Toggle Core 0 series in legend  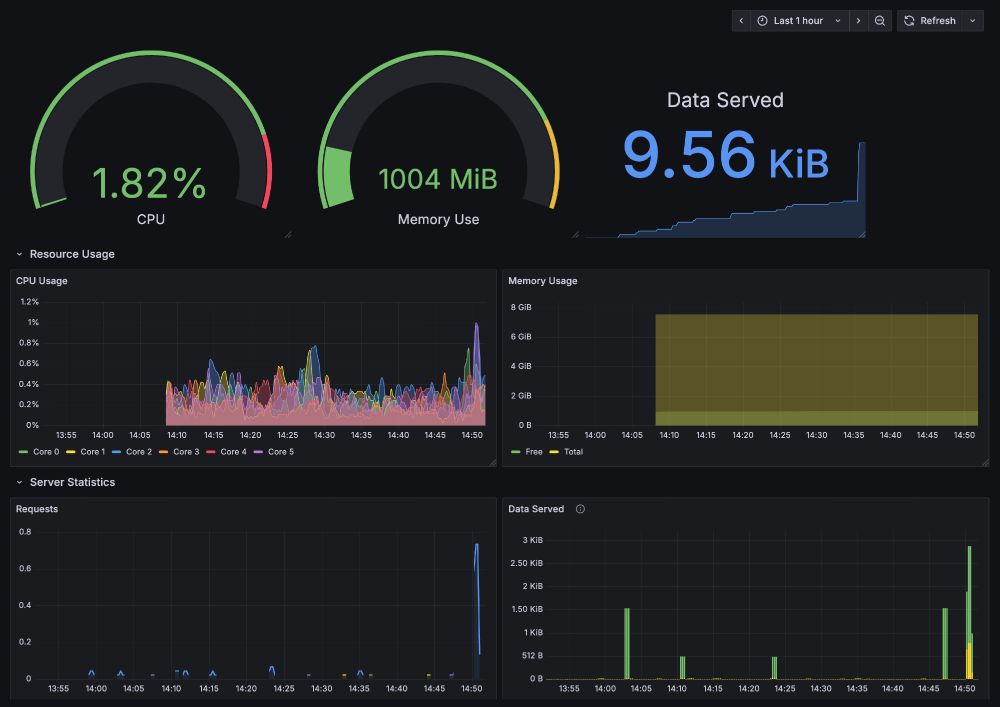pyautogui.click(x=39, y=451)
